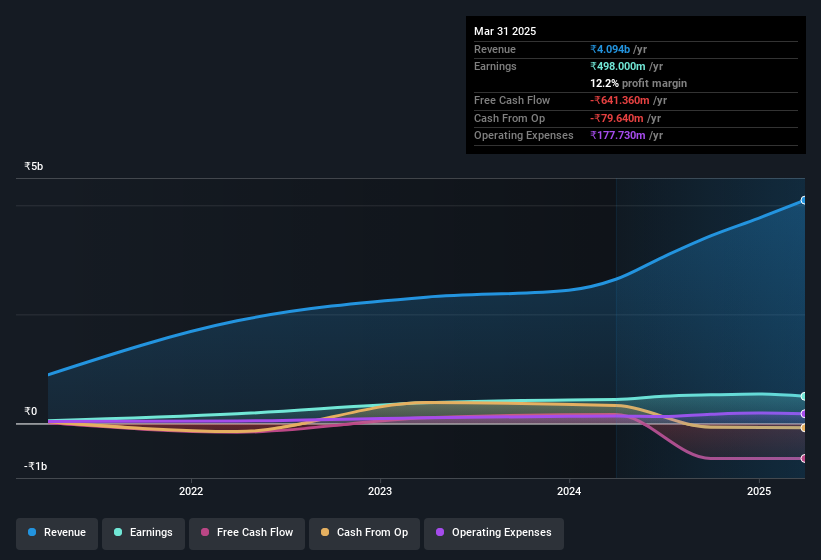Click the 12.2% profit margin text
This screenshot has height=560, width=821.
pyautogui.click(x=638, y=83)
